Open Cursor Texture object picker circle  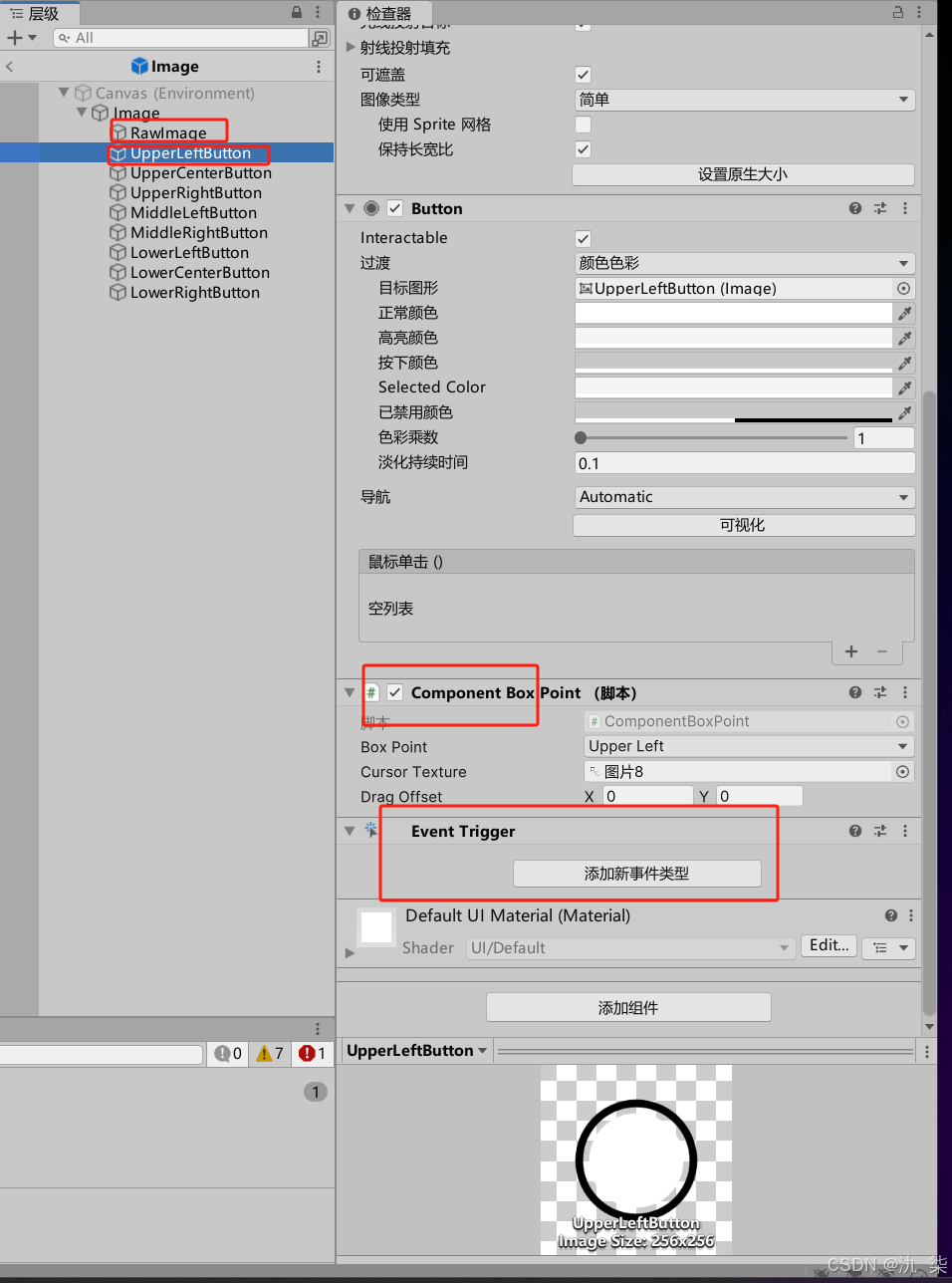tap(902, 771)
